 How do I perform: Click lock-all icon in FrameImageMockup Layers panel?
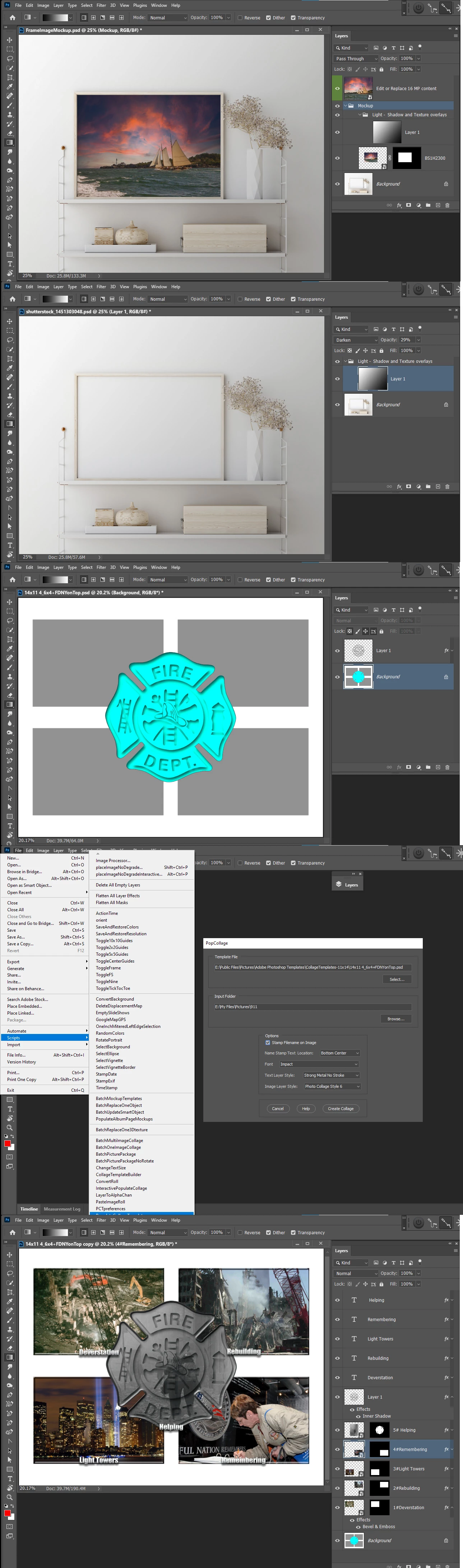point(381,69)
